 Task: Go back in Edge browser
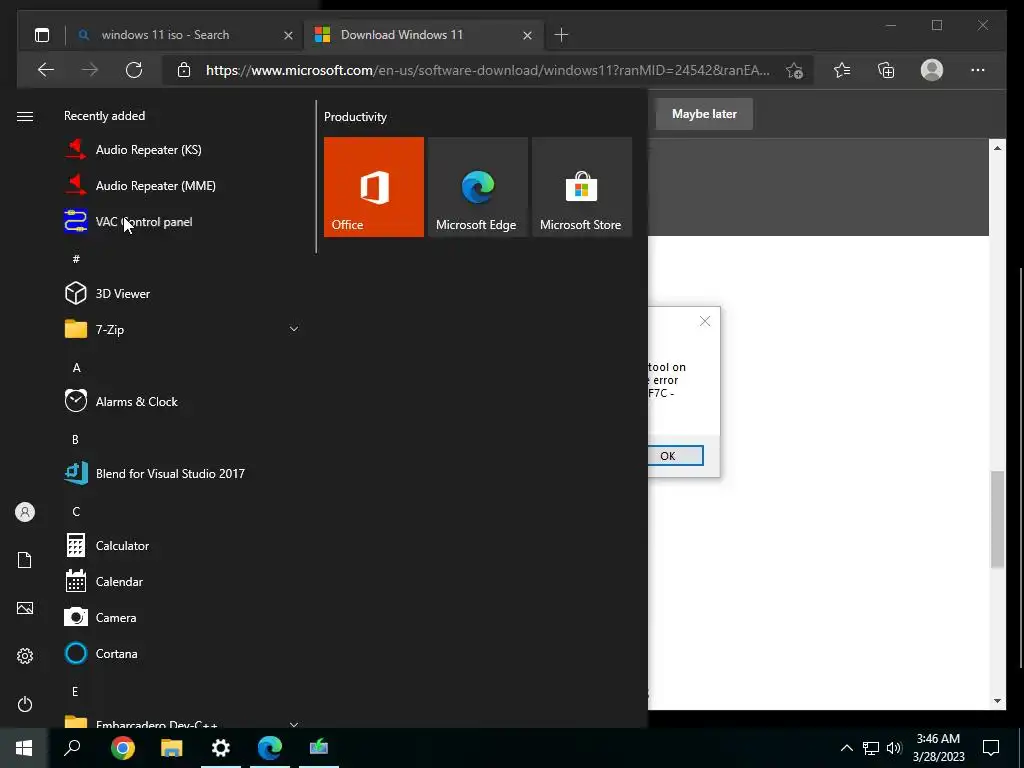click(46, 70)
